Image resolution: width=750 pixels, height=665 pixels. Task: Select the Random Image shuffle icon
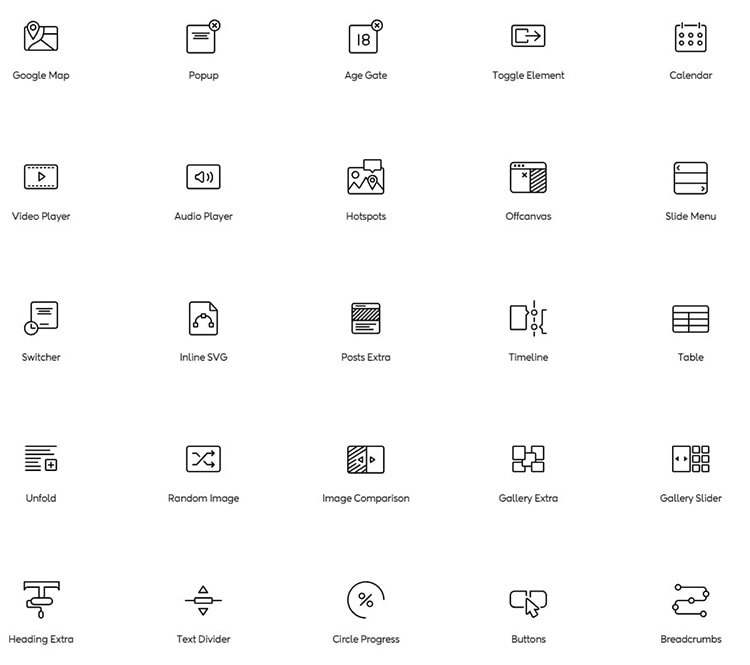coord(203,458)
